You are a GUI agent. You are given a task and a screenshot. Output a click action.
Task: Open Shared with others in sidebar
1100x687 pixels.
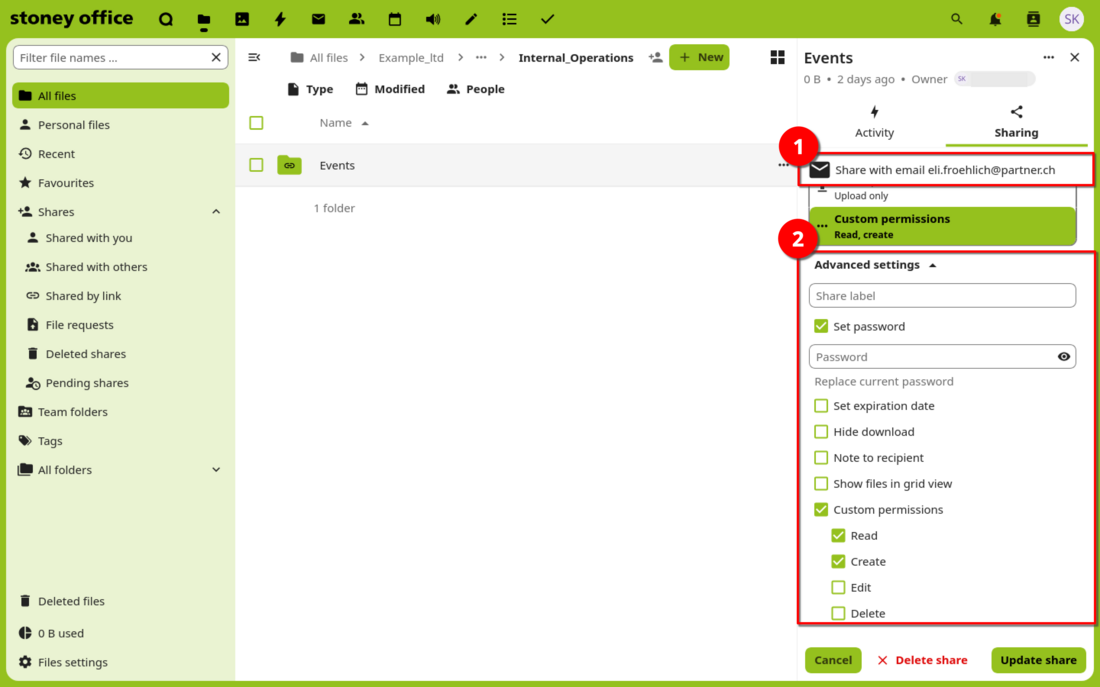click(96, 267)
